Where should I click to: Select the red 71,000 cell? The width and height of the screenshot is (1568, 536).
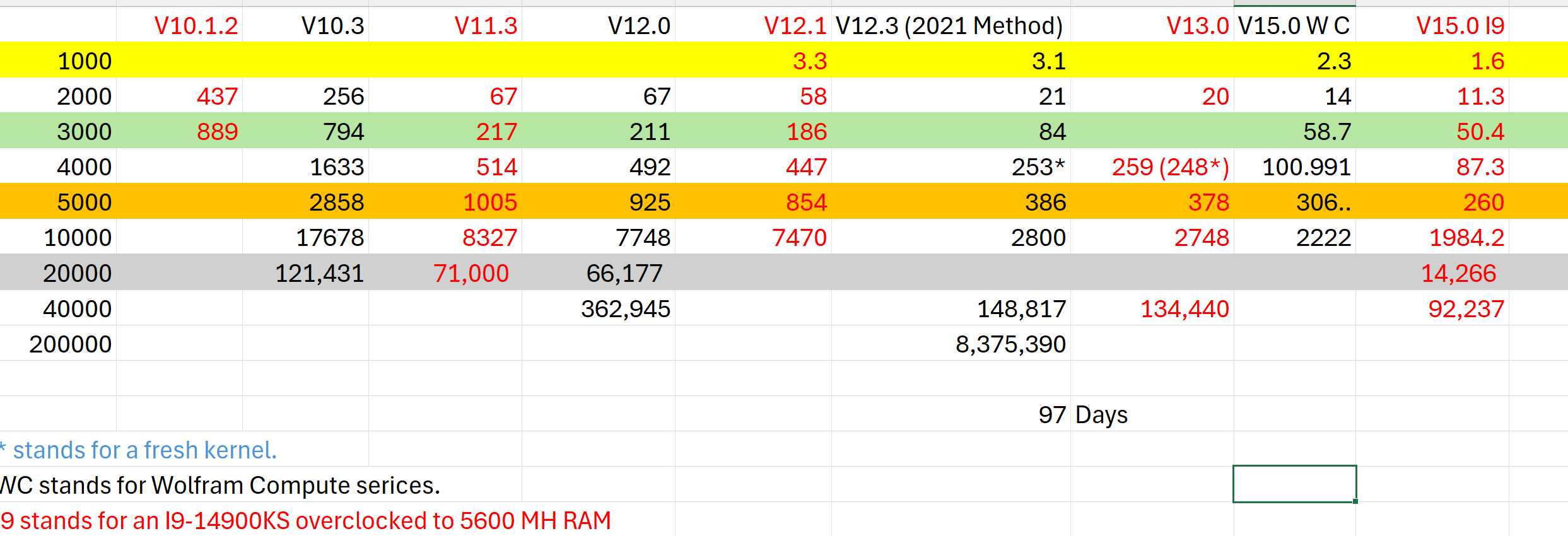(445, 273)
